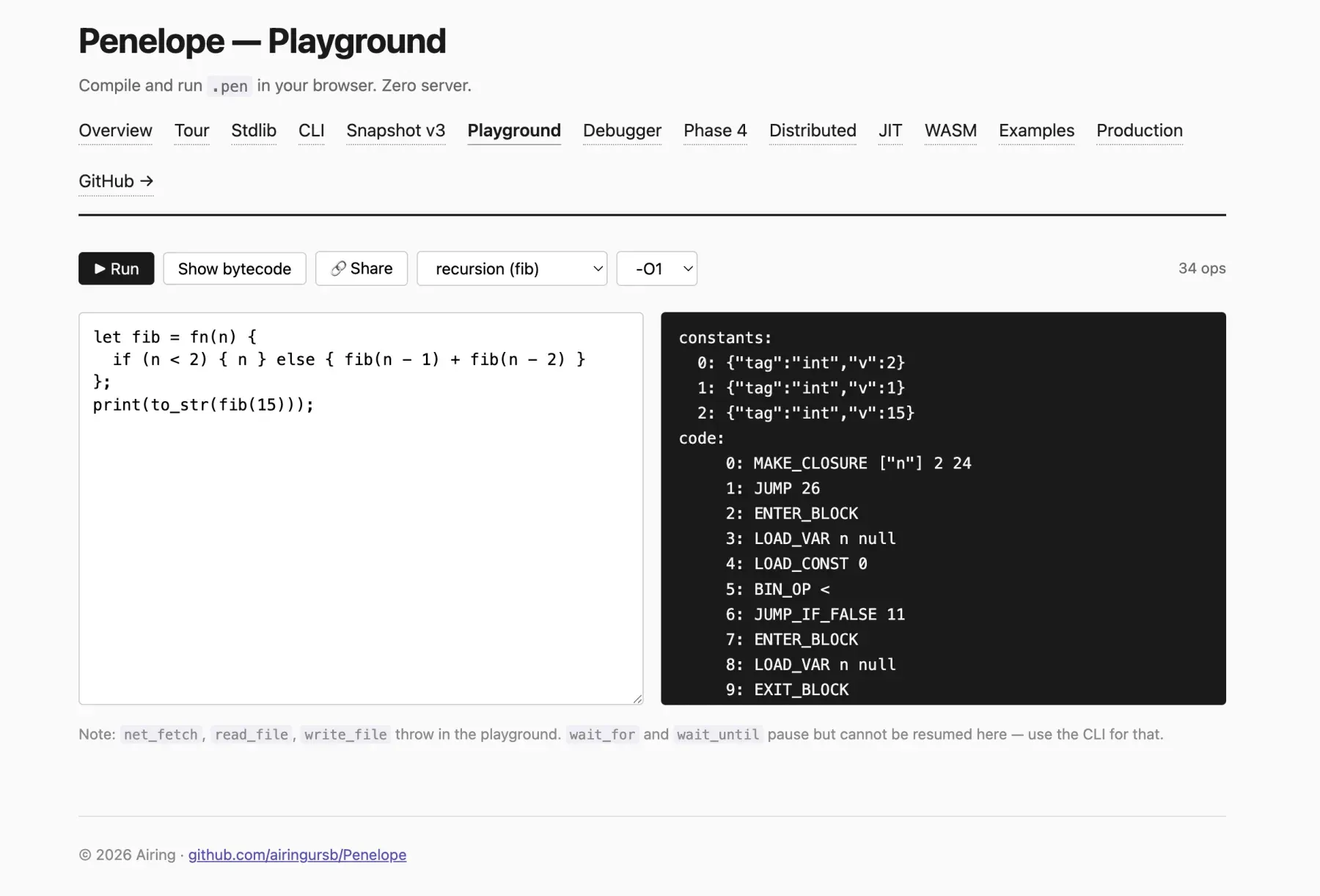The image size is (1320, 896).
Task: Go to the Examples page
Action: pos(1036,131)
